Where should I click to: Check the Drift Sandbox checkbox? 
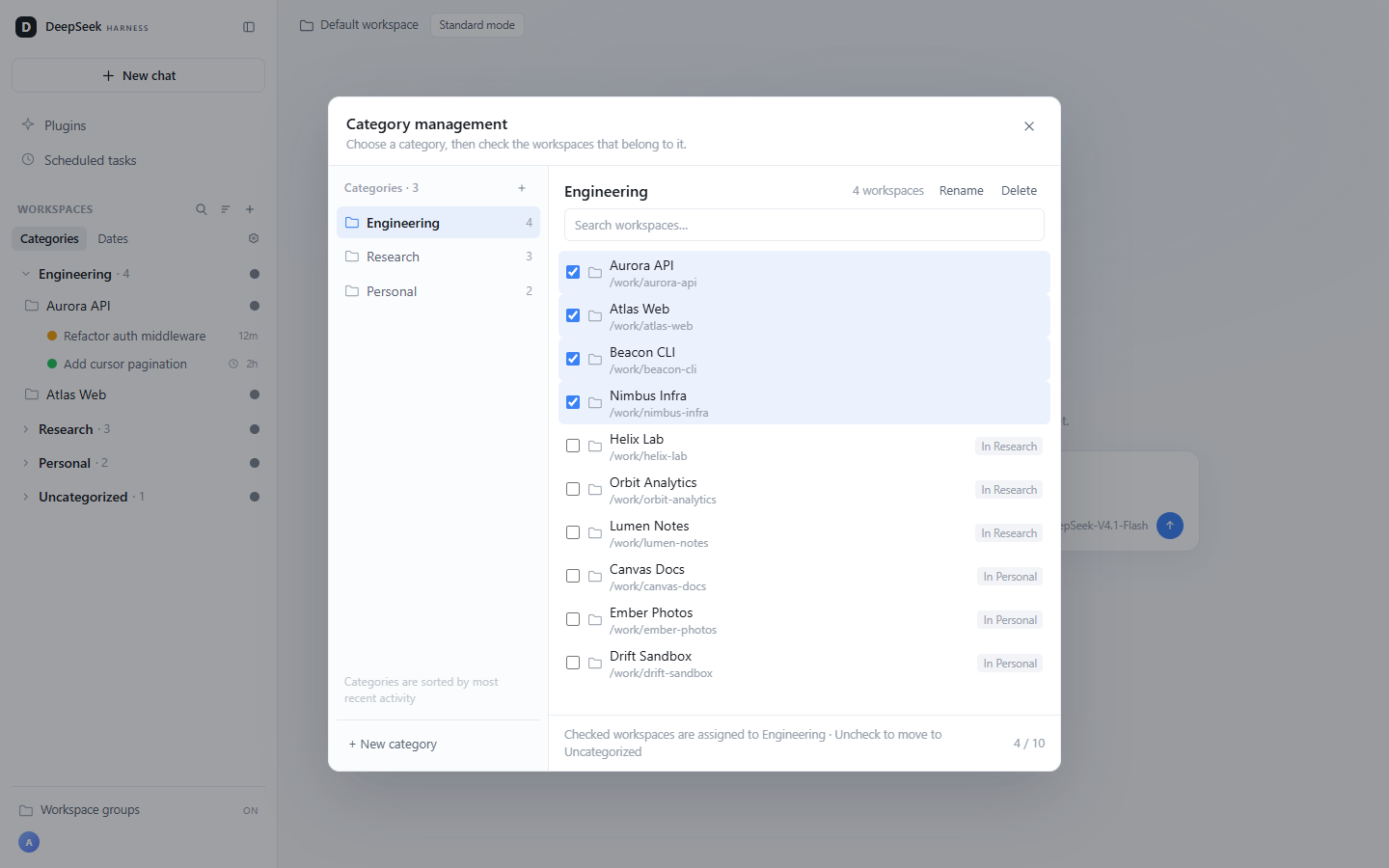[x=573, y=663]
